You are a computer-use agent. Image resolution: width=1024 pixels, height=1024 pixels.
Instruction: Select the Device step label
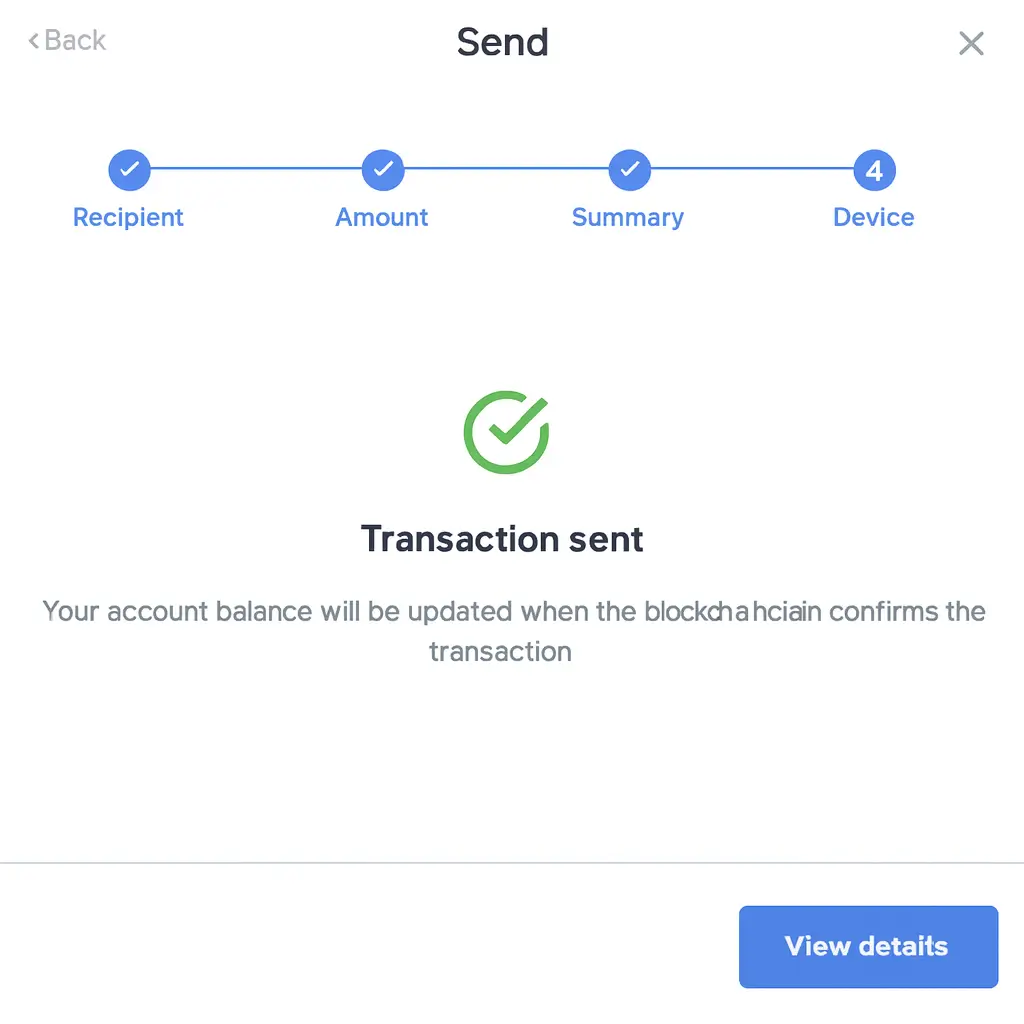pos(874,217)
